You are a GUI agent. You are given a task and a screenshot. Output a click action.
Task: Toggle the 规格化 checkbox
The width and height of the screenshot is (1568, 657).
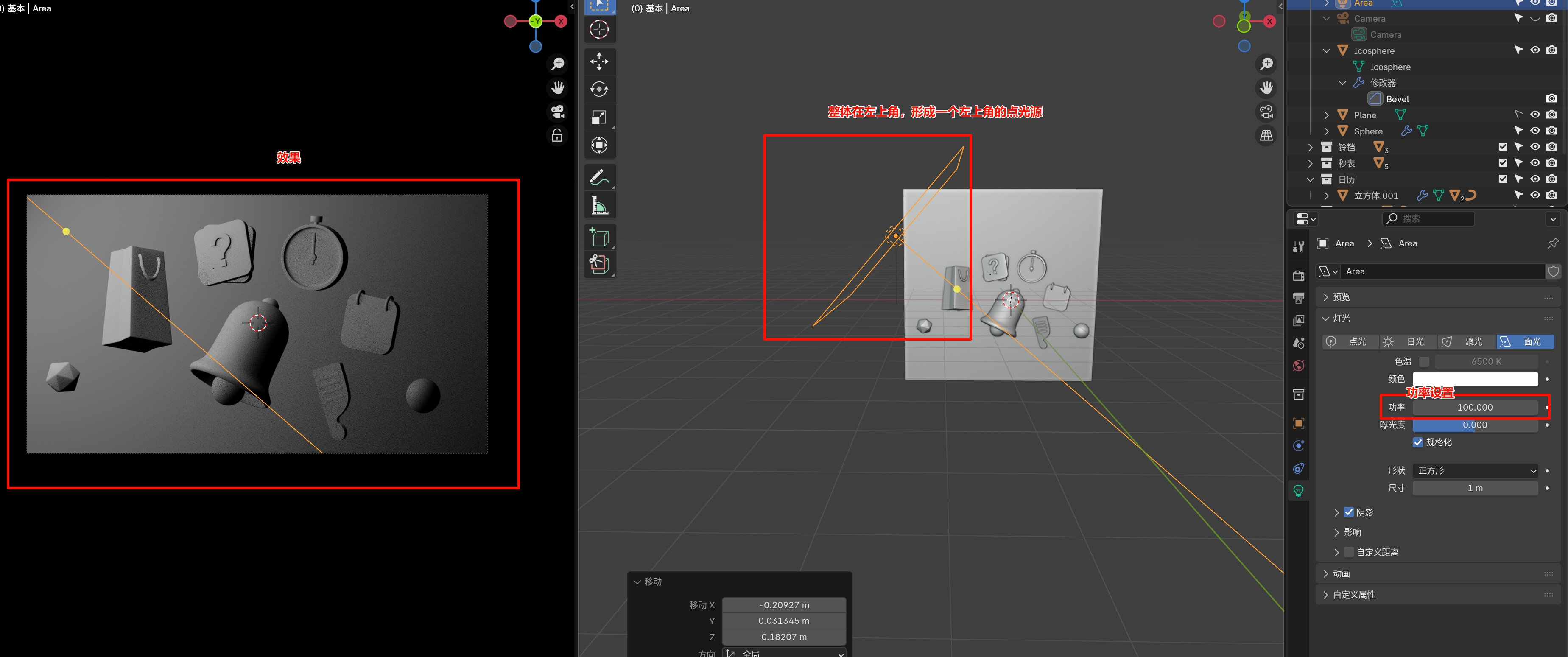click(x=1418, y=442)
